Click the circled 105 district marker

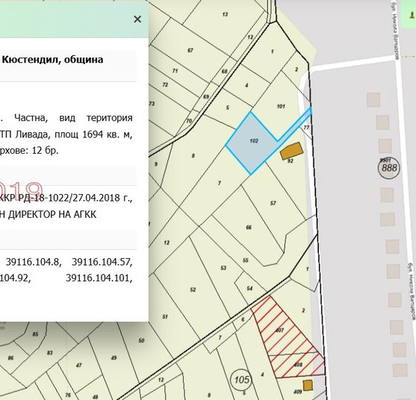click(x=242, y=379)
